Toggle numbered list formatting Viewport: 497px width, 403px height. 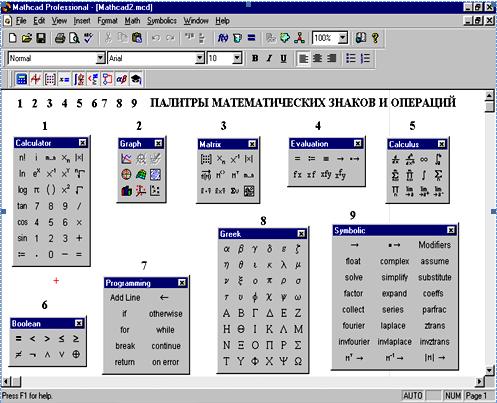365,58
